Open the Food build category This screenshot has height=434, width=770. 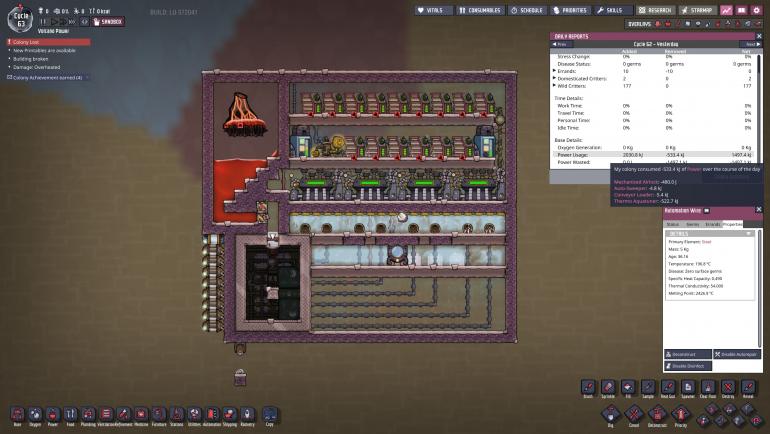[x=71, y=414]
